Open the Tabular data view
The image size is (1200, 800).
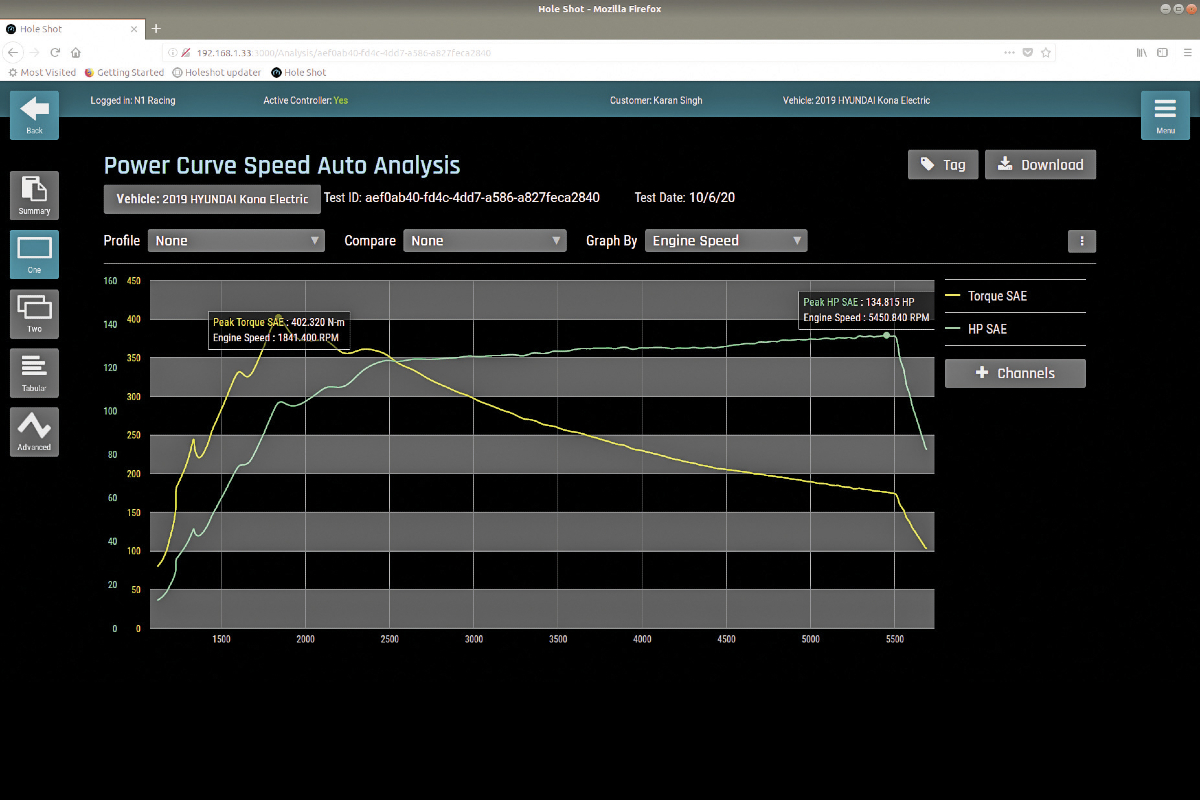tap(34, 372)
